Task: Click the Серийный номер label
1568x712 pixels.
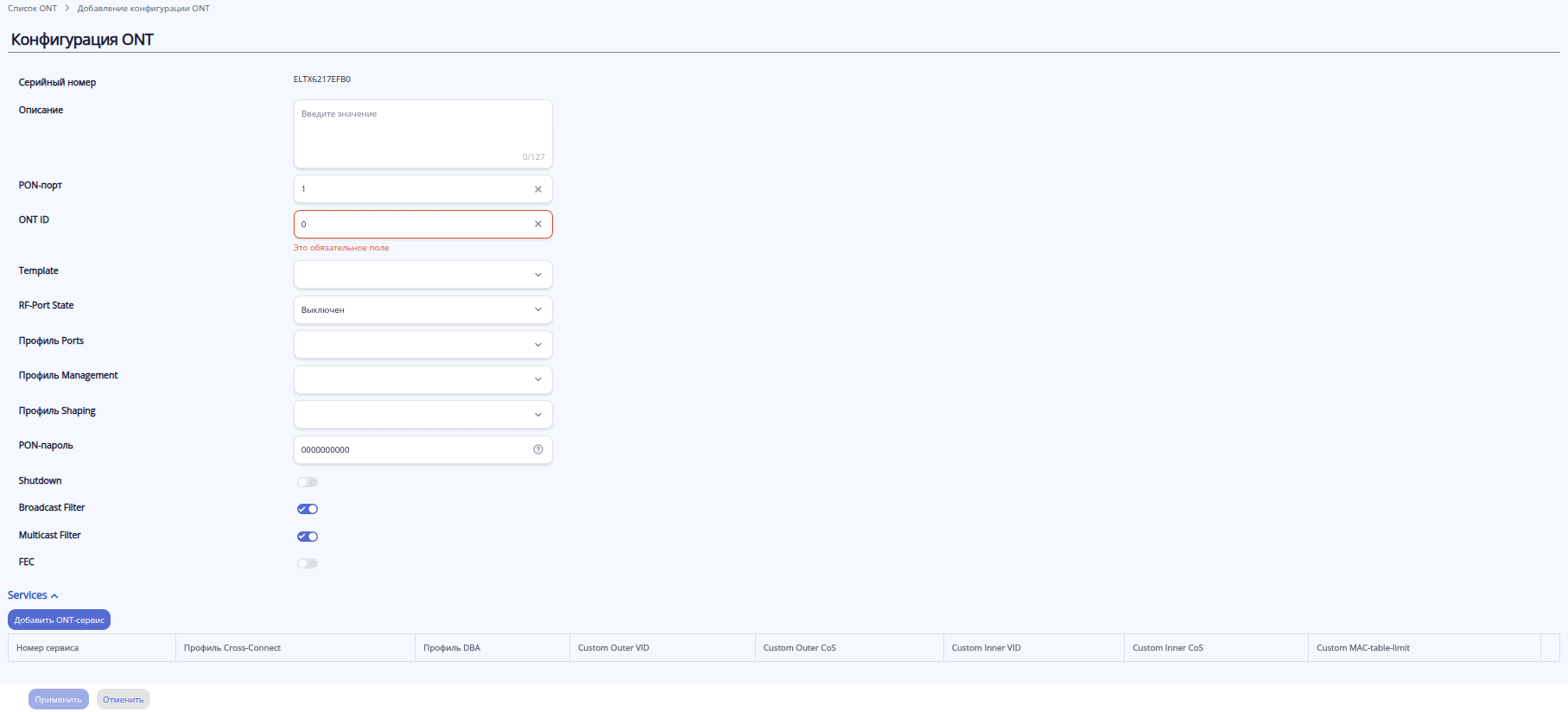Action: (57, 83)
